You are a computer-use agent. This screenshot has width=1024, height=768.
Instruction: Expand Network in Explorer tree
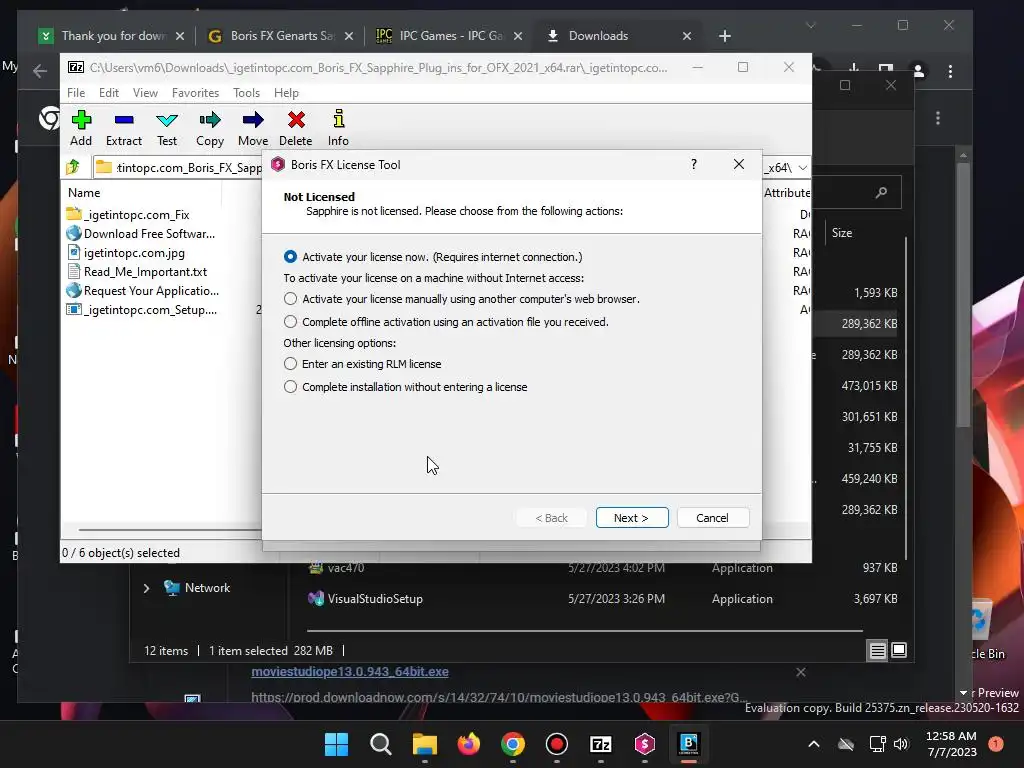click(x=146, y=588)
